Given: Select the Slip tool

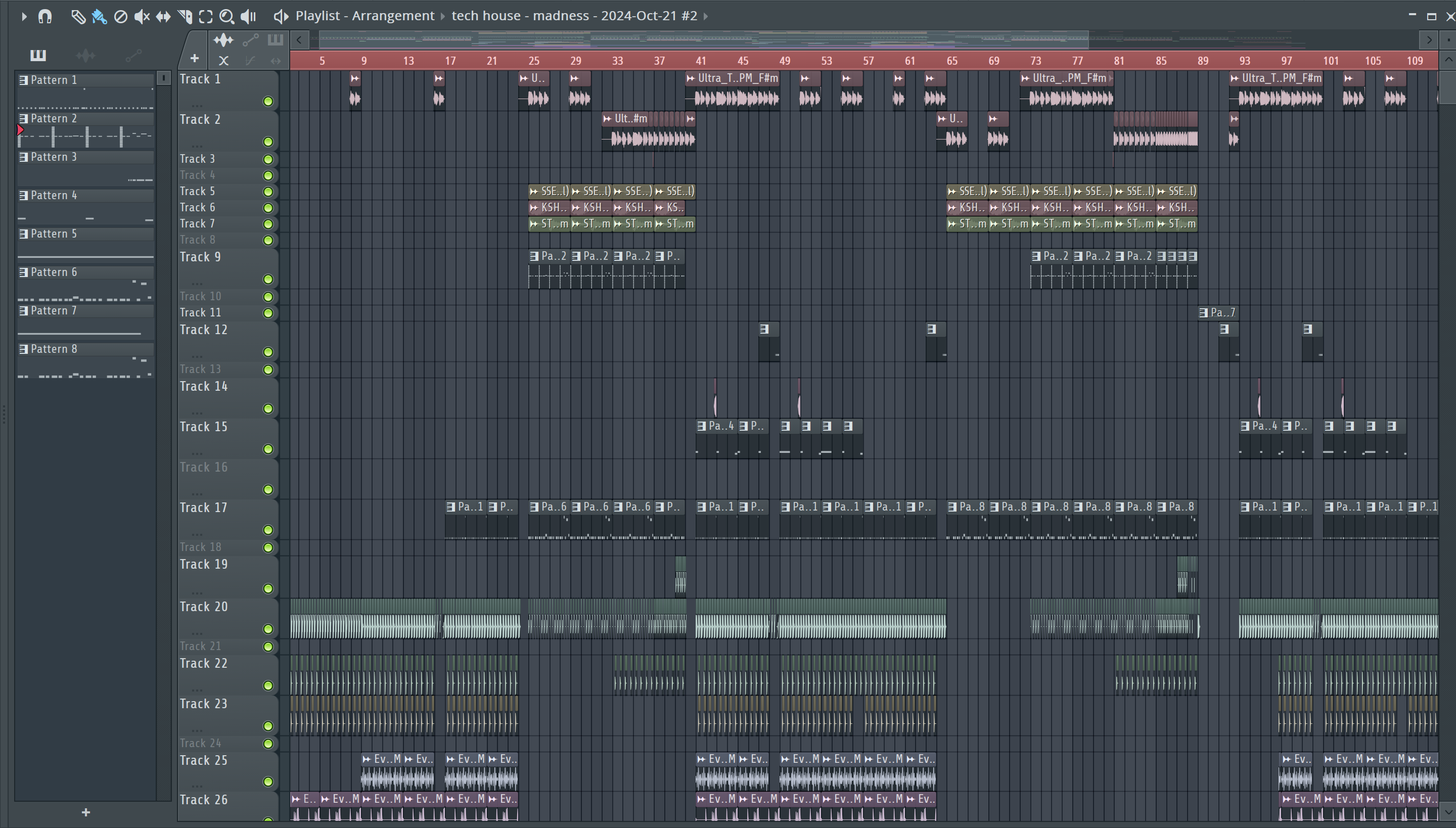Looking at the screenshot, I should [163, 16].
